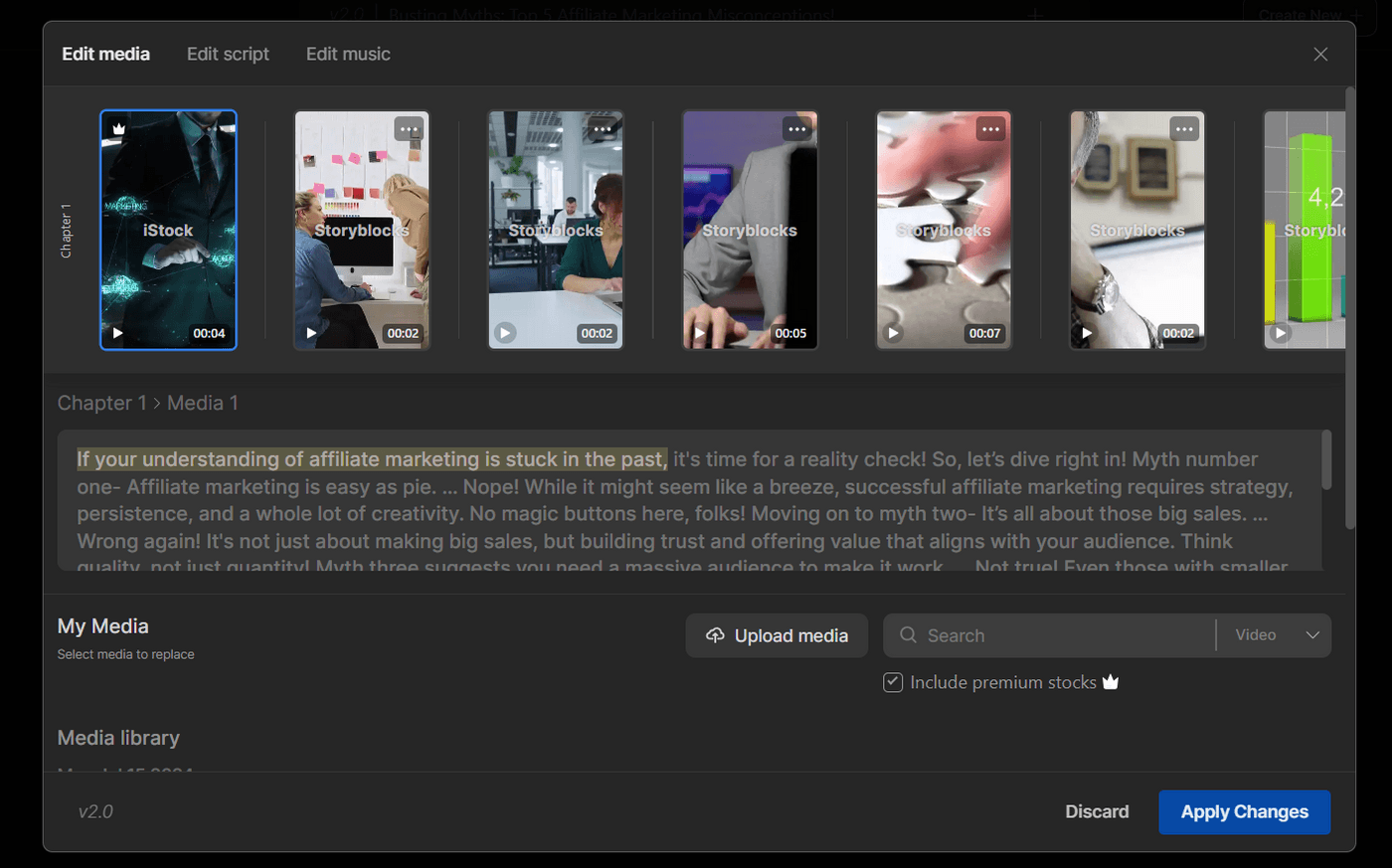Discard the current edits
This screenshot has height=868, width=1392.
coord(1097,811)
